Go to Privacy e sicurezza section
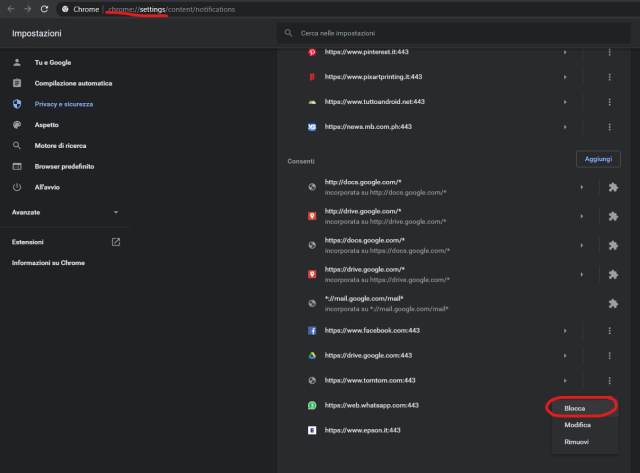The height and width of the screenshot is (473, 640). [x=65, y=104]
